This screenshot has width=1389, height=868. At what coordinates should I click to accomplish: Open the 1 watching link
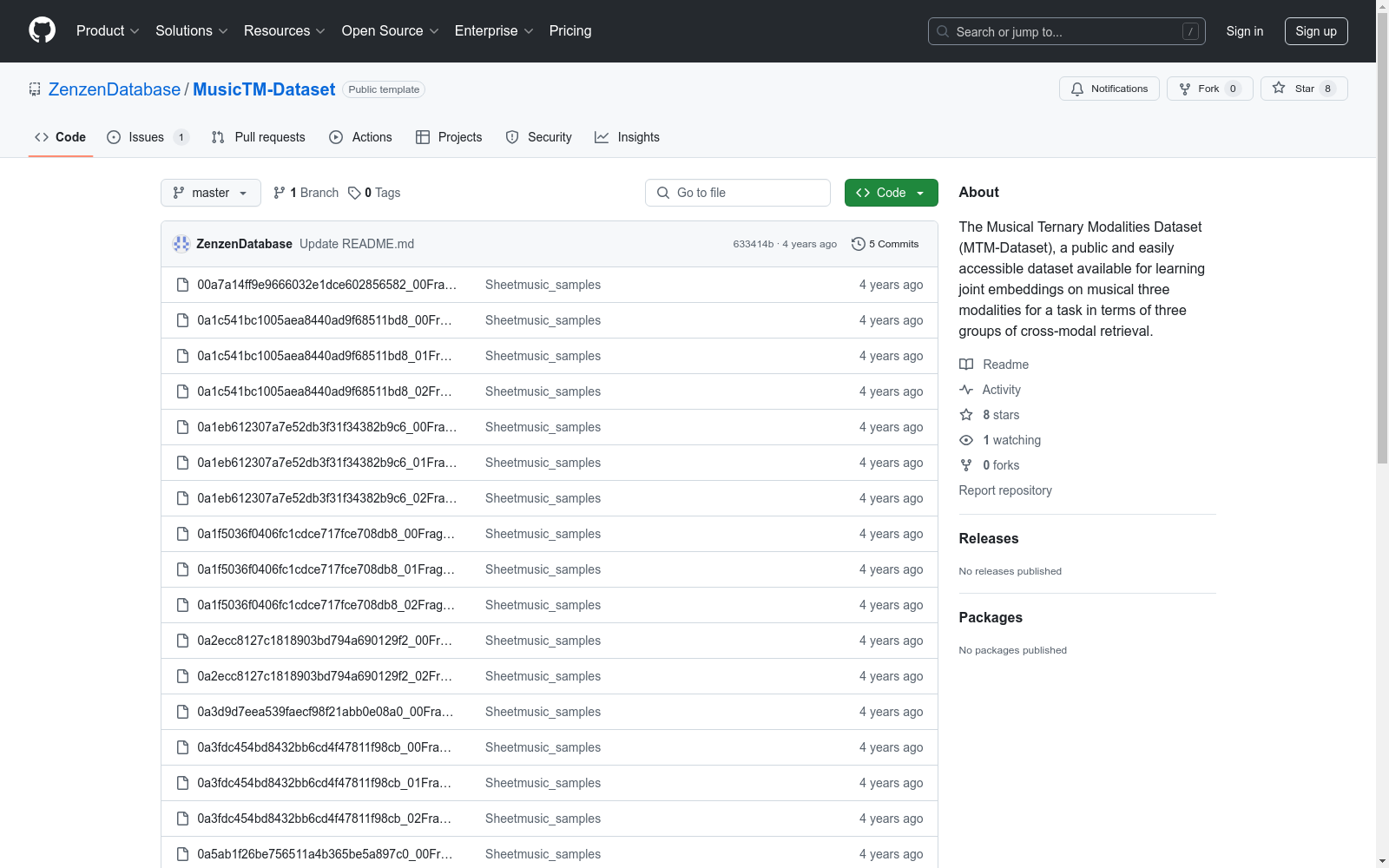[x=1010, y=440]
